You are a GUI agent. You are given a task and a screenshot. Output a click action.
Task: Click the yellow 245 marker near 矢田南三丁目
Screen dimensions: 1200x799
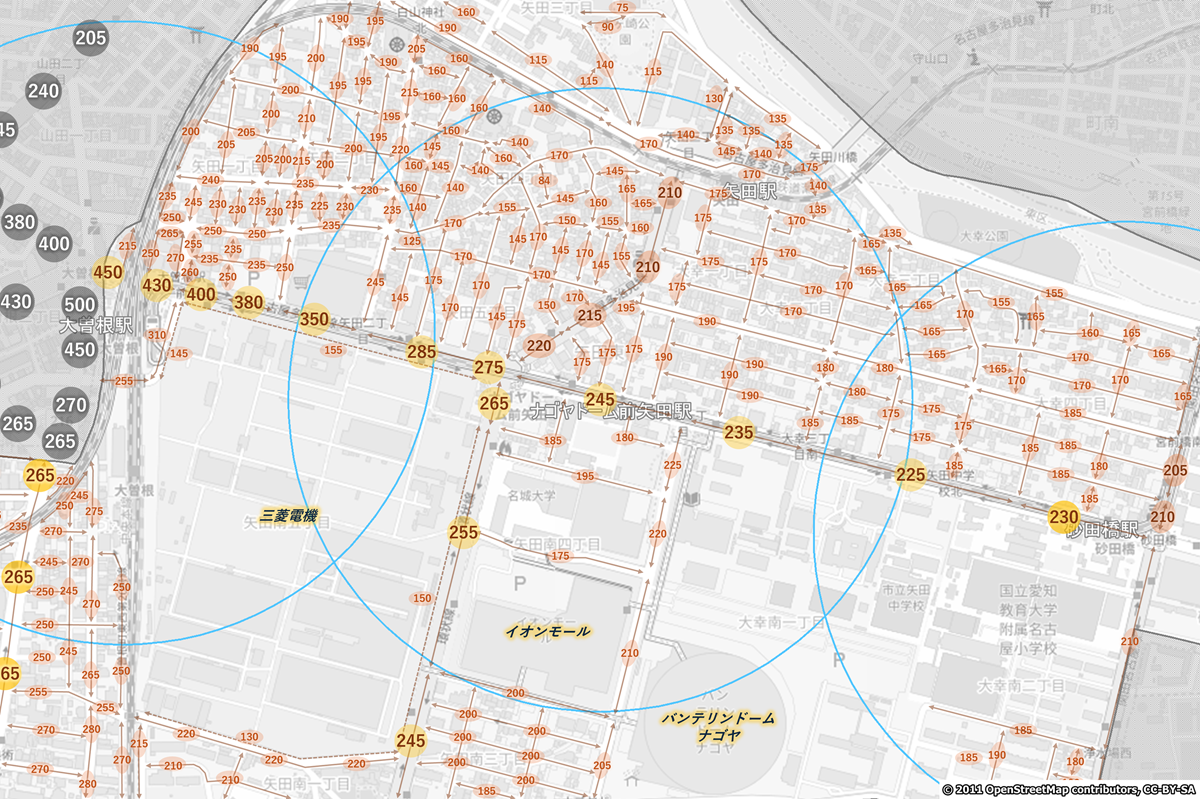coord(411,741)
